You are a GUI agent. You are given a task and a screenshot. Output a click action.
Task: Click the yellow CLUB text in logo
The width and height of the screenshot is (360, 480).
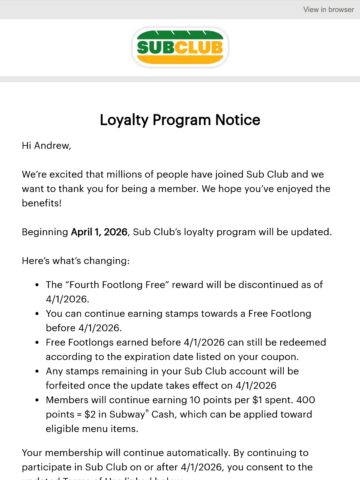198,48
